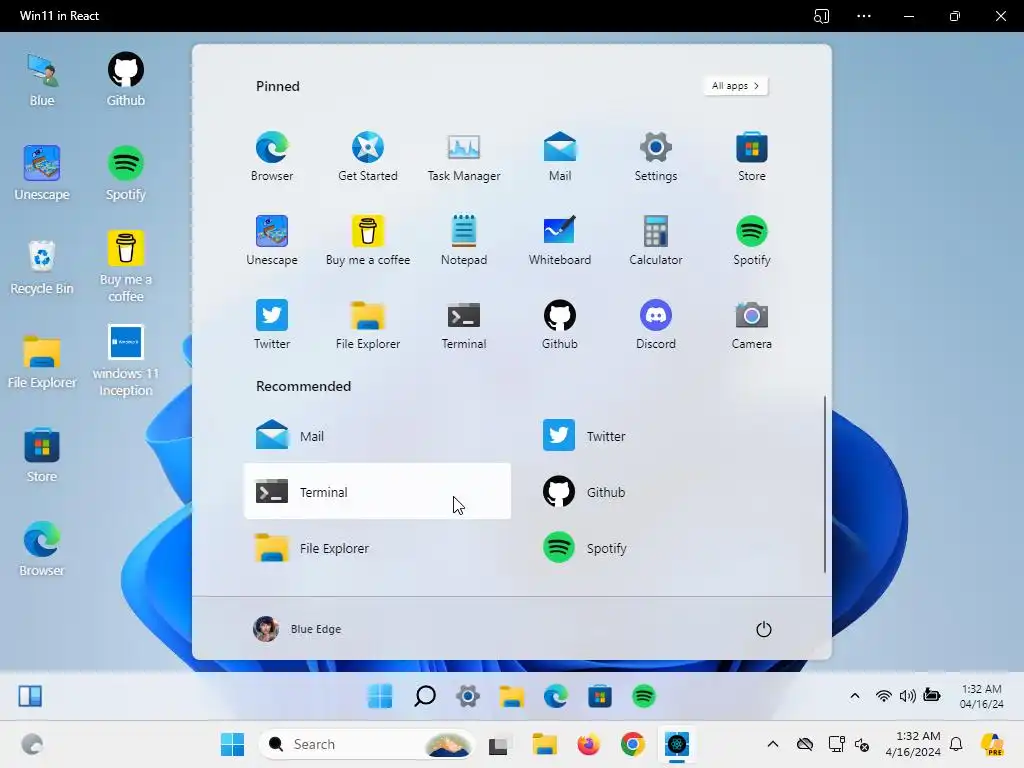Open Notepad from Pinned apps
Viewport: 1024px width, 768px height.
click(x=464, y=240)
